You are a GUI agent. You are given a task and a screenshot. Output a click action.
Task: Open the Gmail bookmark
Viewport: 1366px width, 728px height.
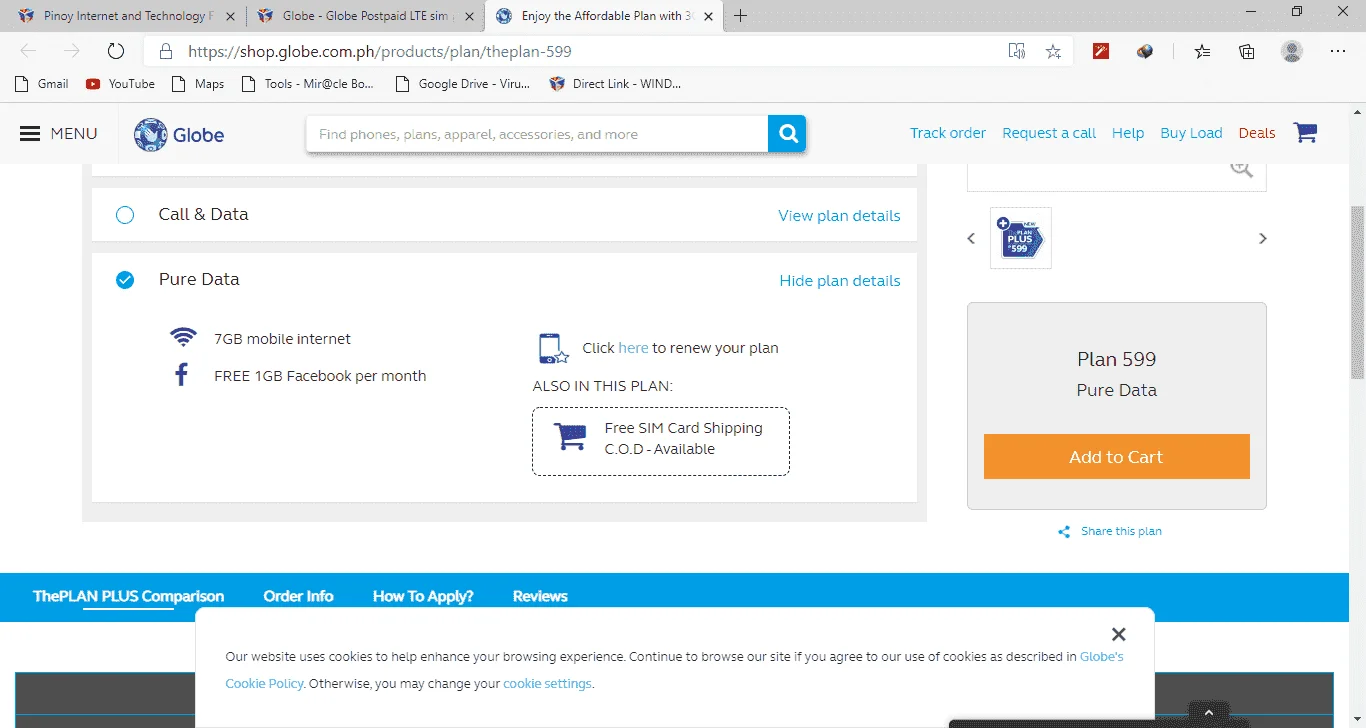click(42, 84)
